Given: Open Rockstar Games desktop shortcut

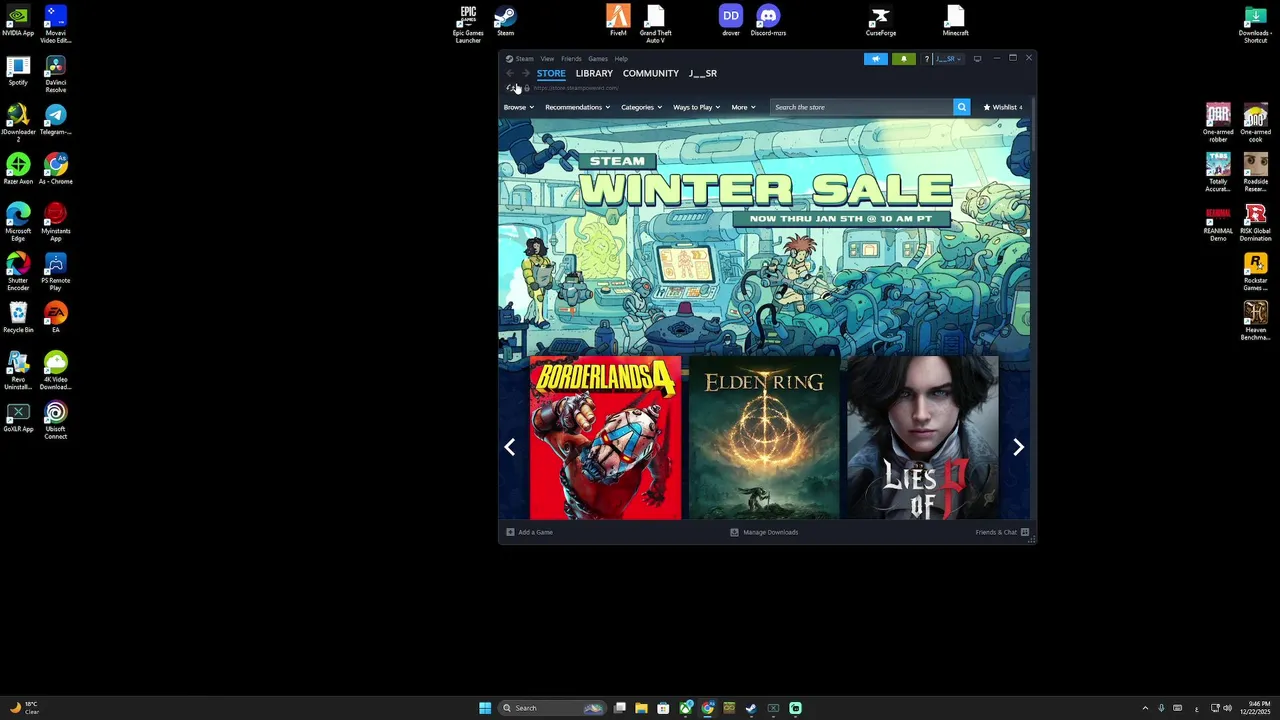Looking at the screenshot, I should 1255,271.
